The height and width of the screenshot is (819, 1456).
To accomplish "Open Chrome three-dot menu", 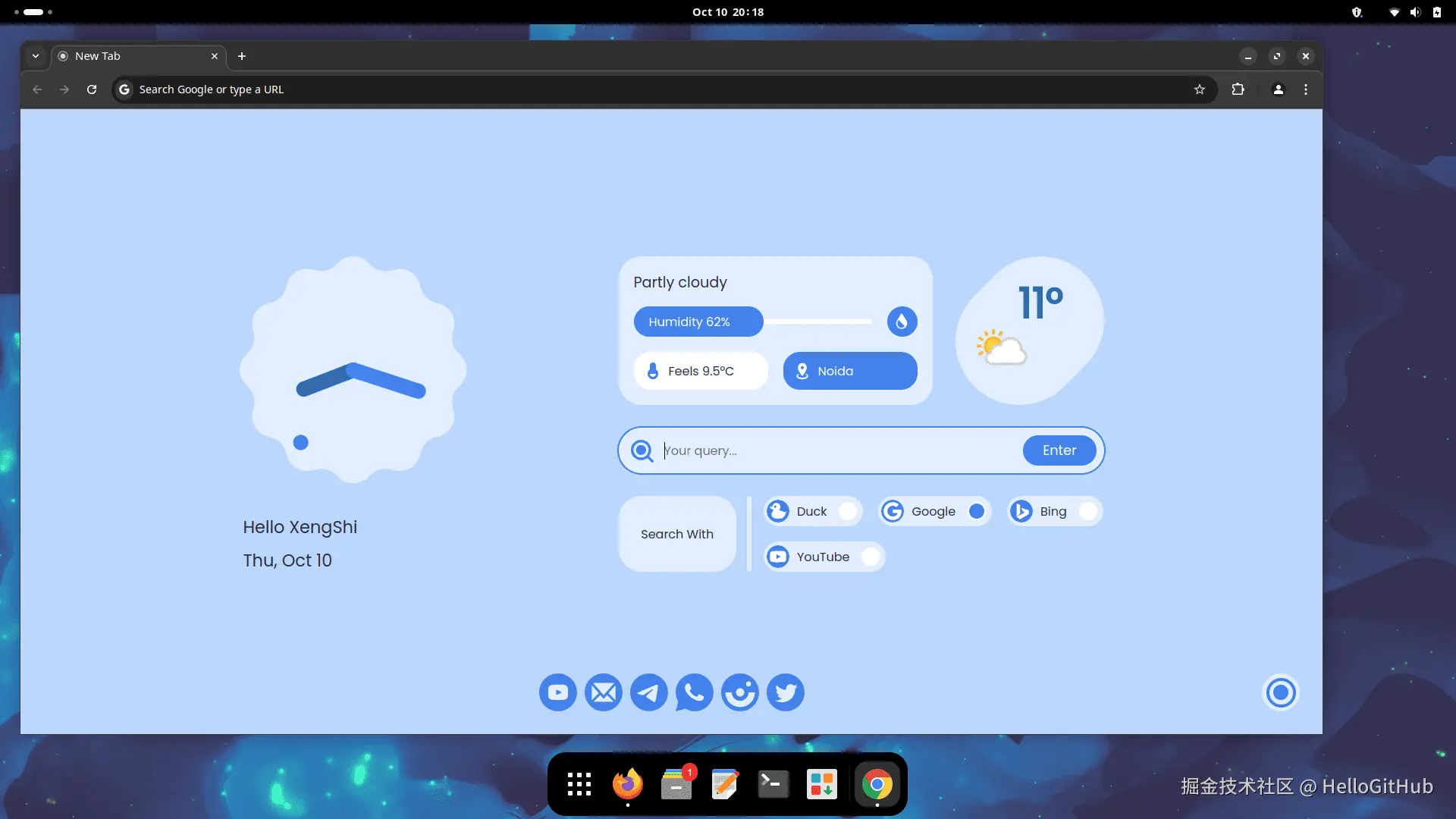I will [x=1306, y=89].
